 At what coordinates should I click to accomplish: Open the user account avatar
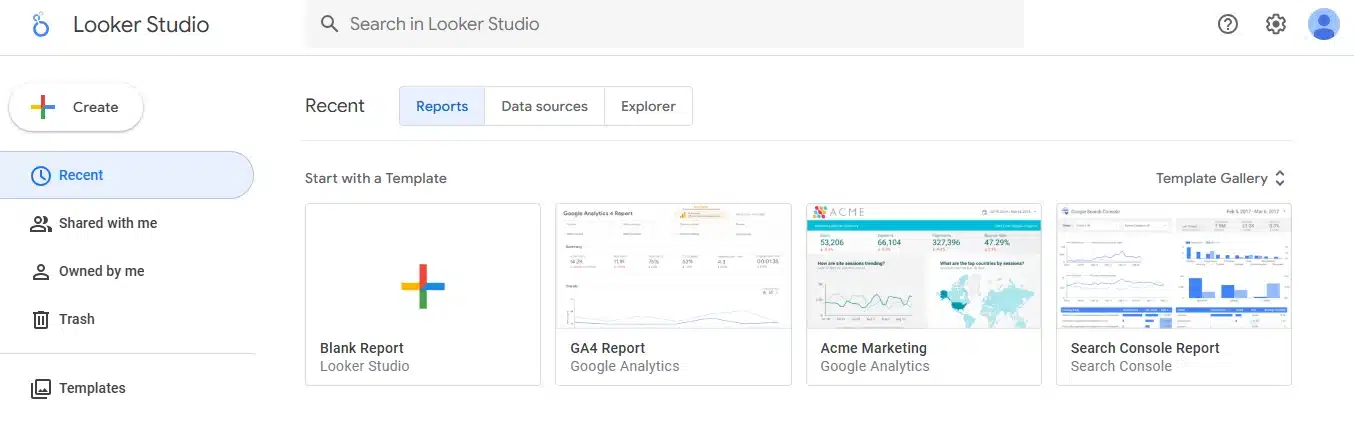[1324, 24]
